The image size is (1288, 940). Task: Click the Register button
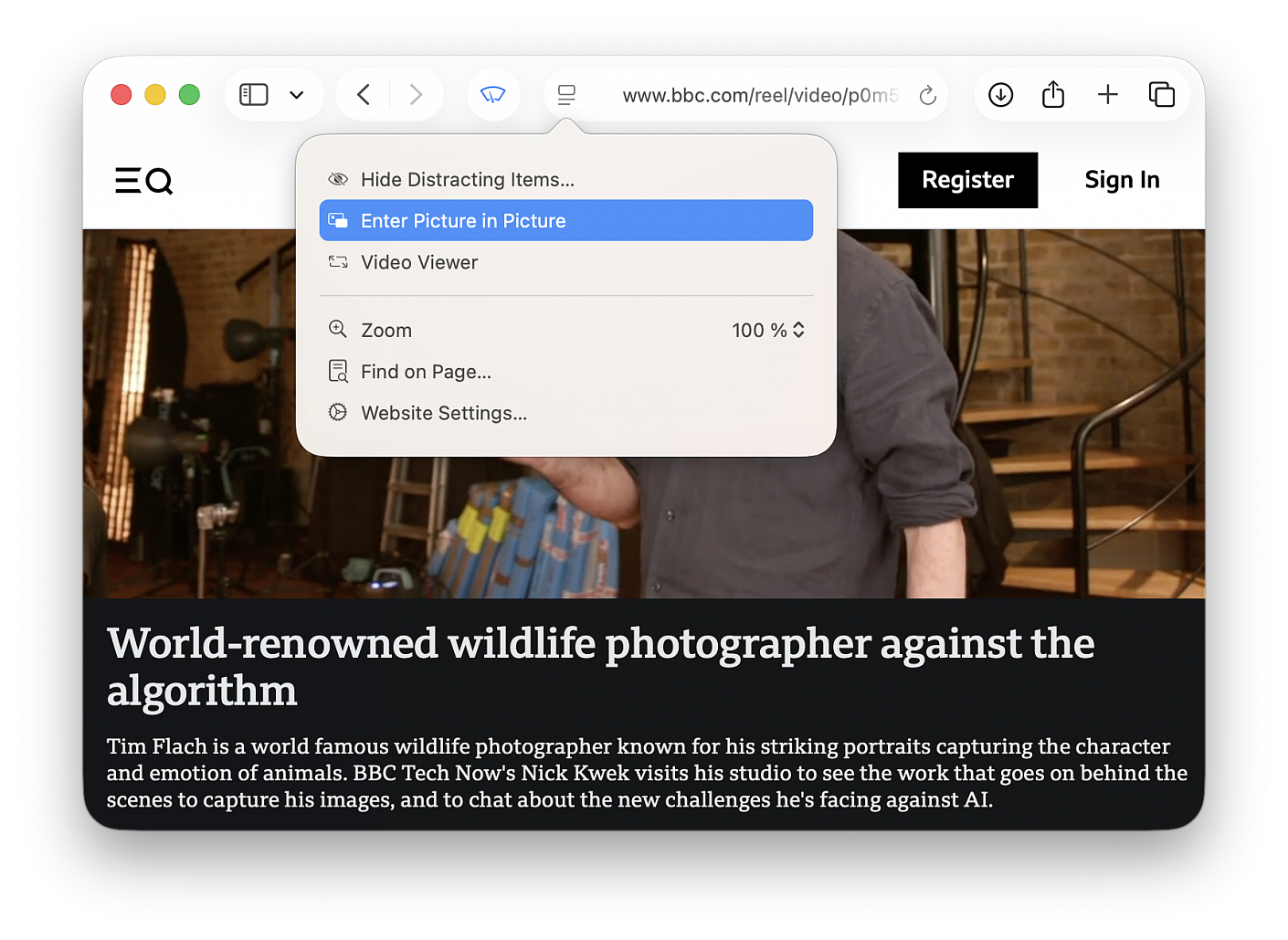click(967, 180)
